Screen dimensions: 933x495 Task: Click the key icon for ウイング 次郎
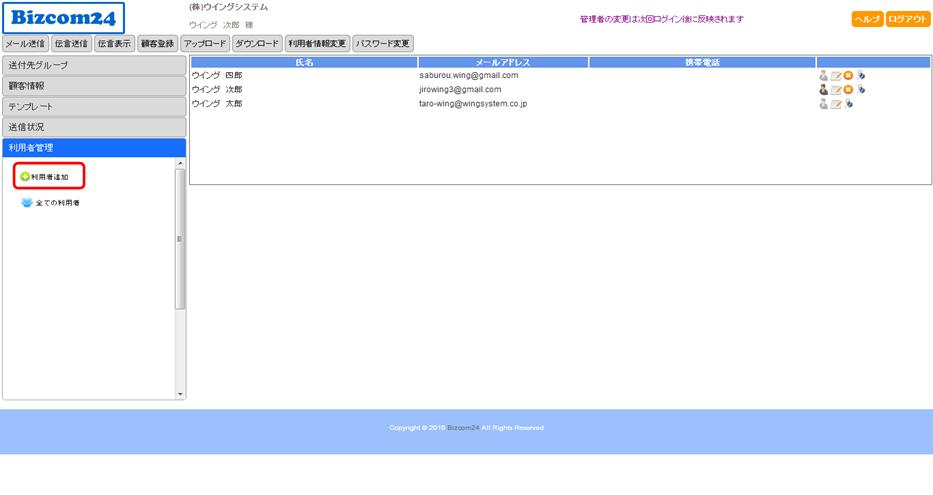click(861, 89)
